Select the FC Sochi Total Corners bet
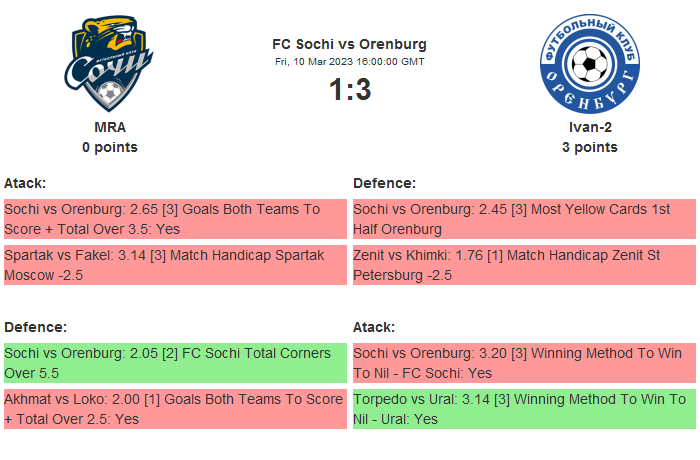Screen dimensions: 700x460 (175, 363)
